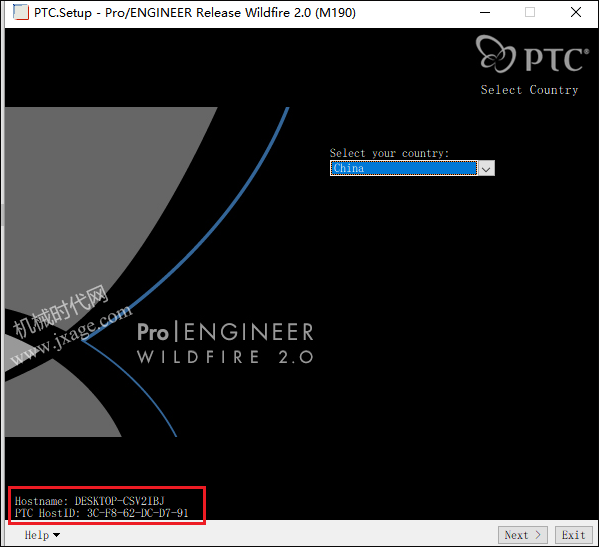Click the PTC butterfly logo
599x547 pixels.
tap(495, 54)
